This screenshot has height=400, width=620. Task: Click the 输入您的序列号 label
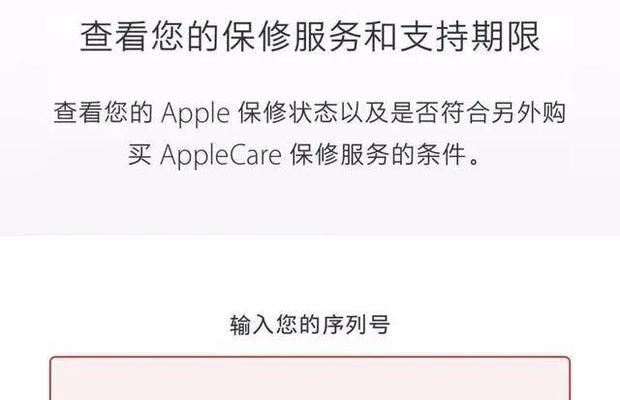click(x=310, y=325)
